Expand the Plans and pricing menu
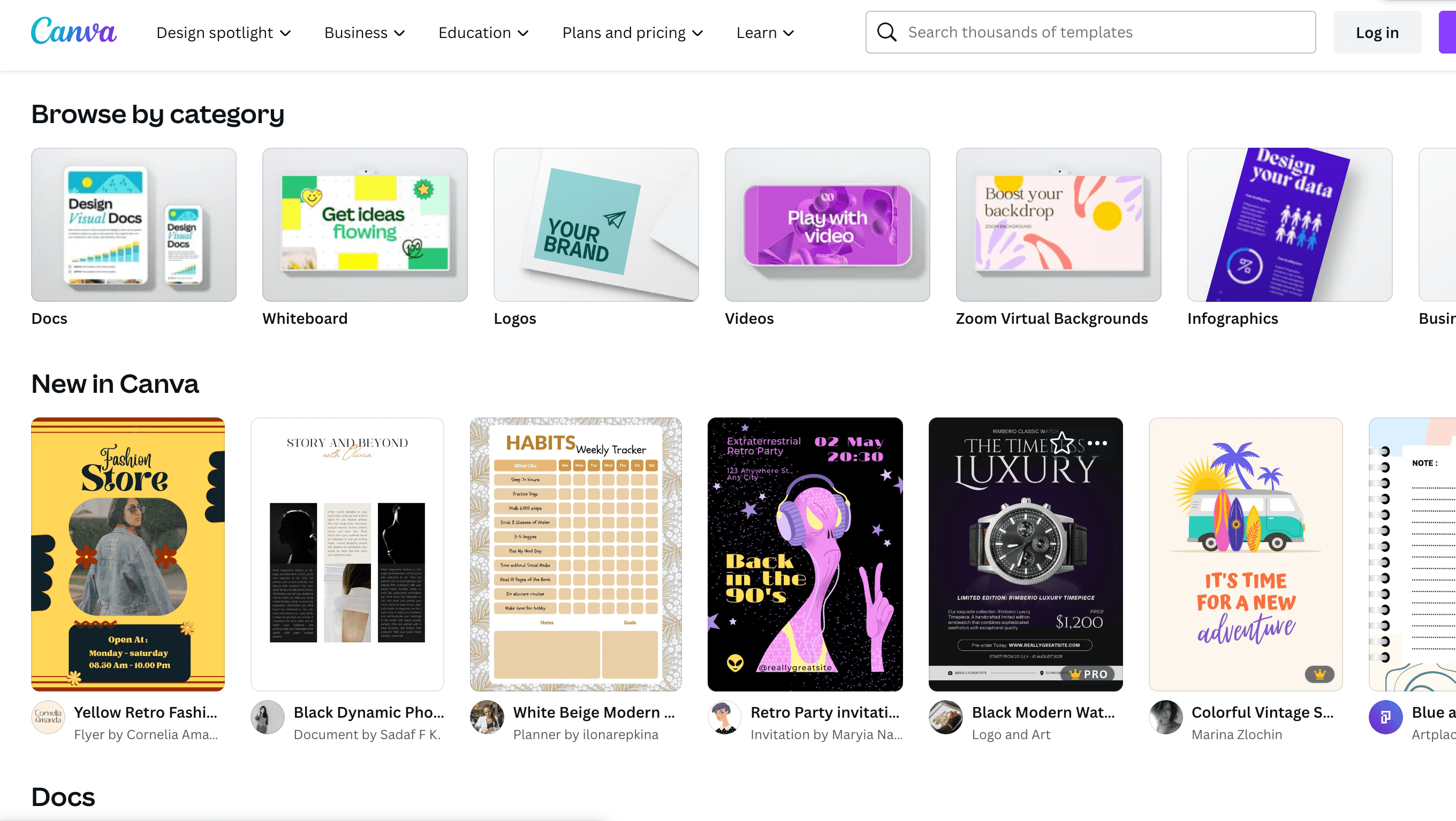The image size is (1456, 821). click(x=633, y=33)
